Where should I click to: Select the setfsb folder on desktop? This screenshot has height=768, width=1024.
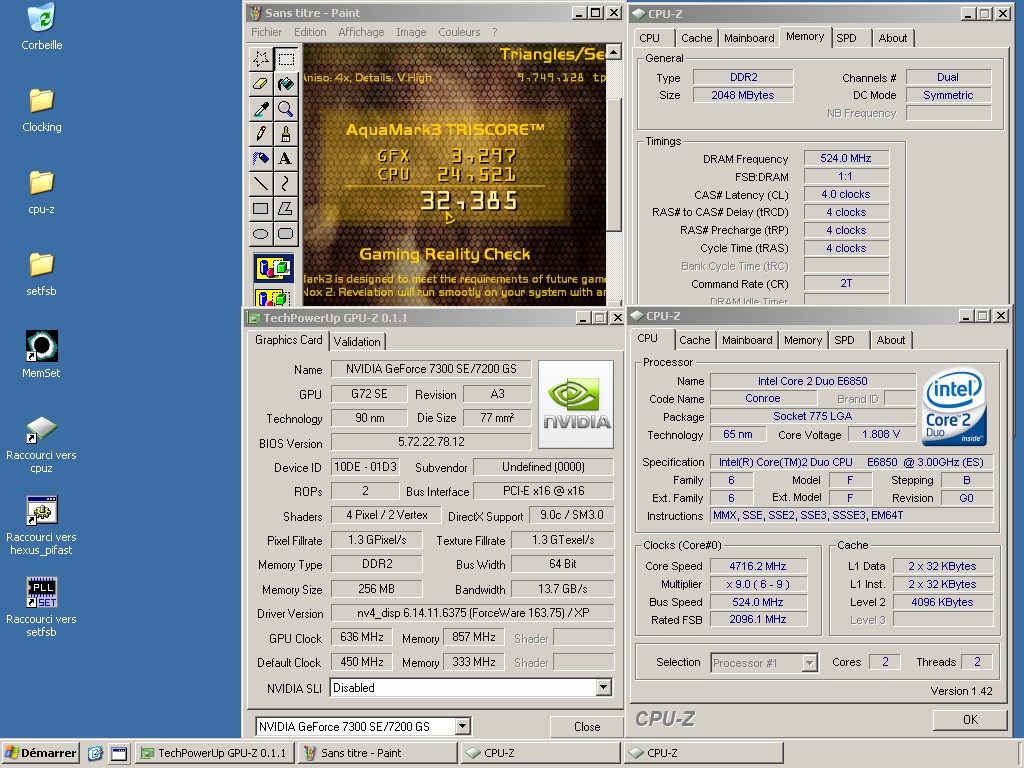tap(42, 274)
